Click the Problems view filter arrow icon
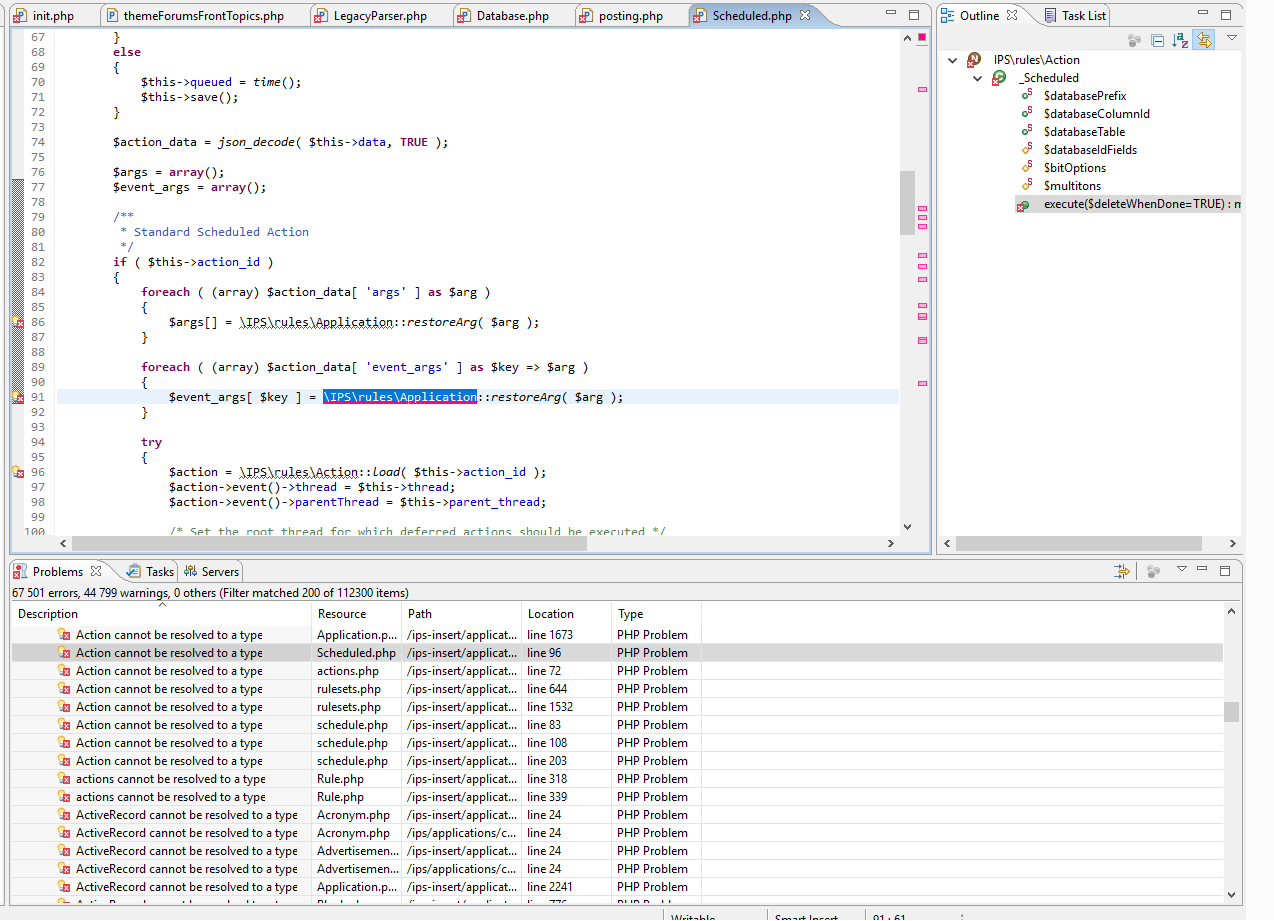The width and height of the screenshot is (1274, 921). tap(1123, 571)
